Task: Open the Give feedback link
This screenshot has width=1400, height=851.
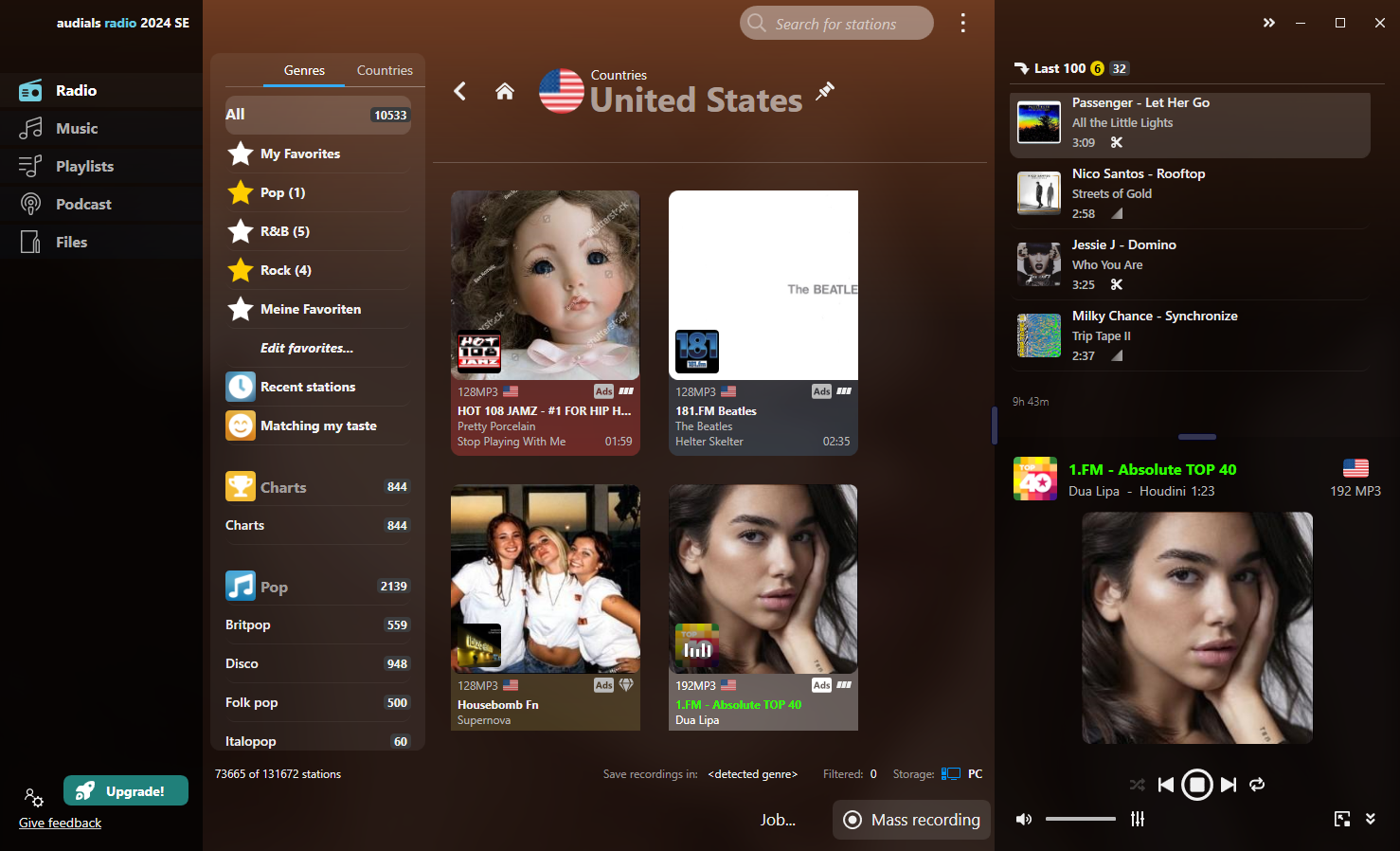Action: (60, 823)
